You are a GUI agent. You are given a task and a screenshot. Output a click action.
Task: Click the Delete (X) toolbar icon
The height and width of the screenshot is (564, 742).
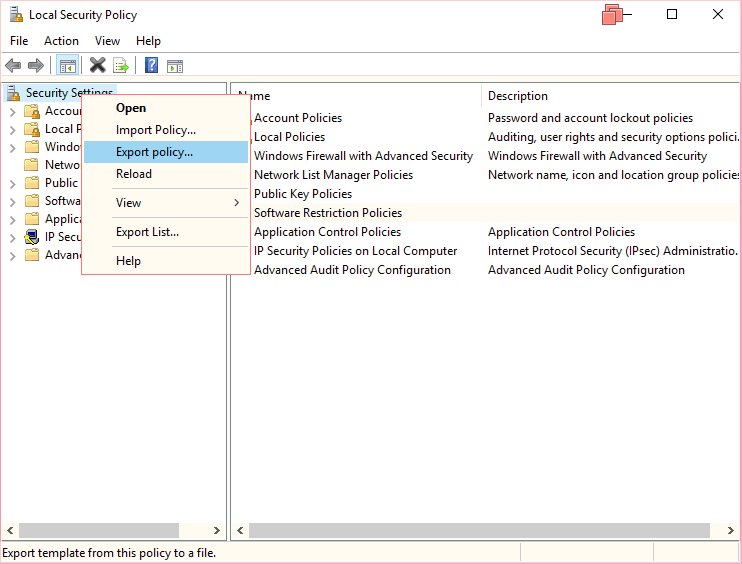tap(97, 66)
